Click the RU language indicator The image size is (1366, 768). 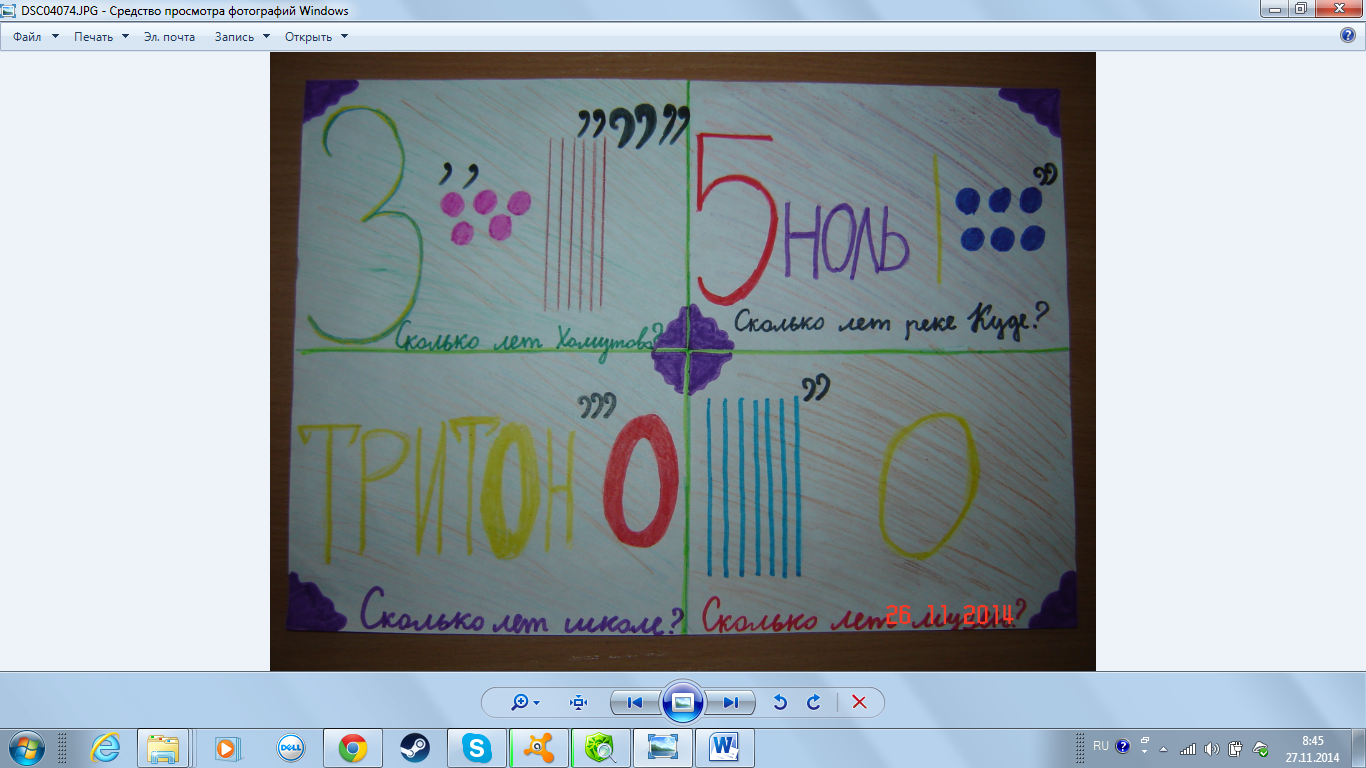click(x=1101, y=746)
